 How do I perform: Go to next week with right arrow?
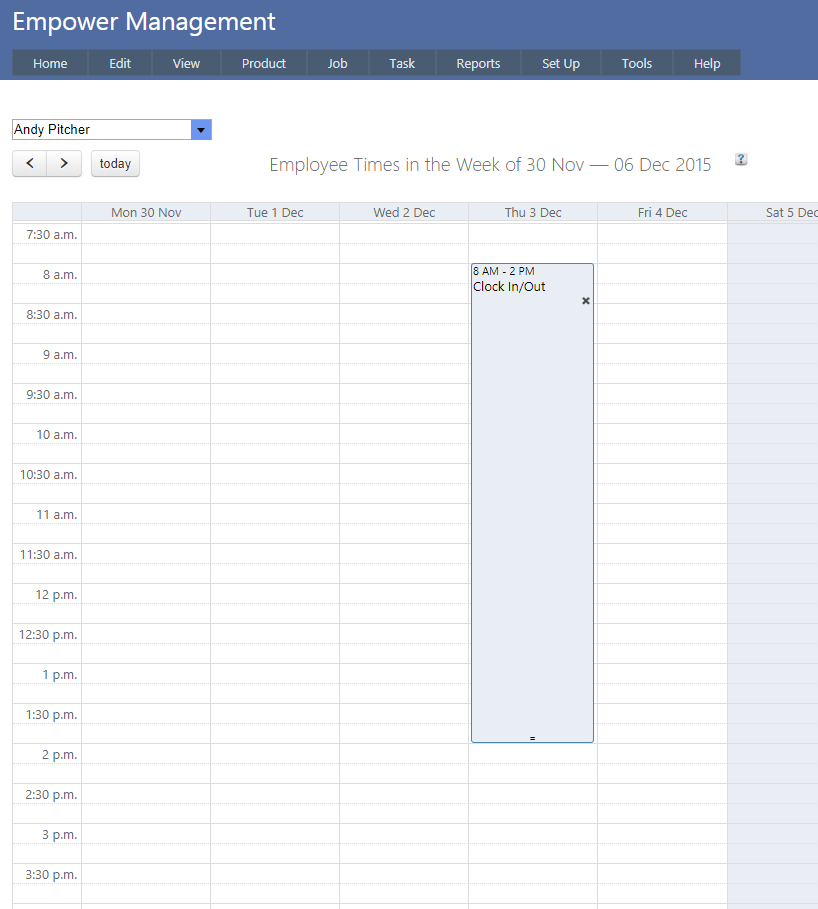pyautogui.click(x=64, y=163)
